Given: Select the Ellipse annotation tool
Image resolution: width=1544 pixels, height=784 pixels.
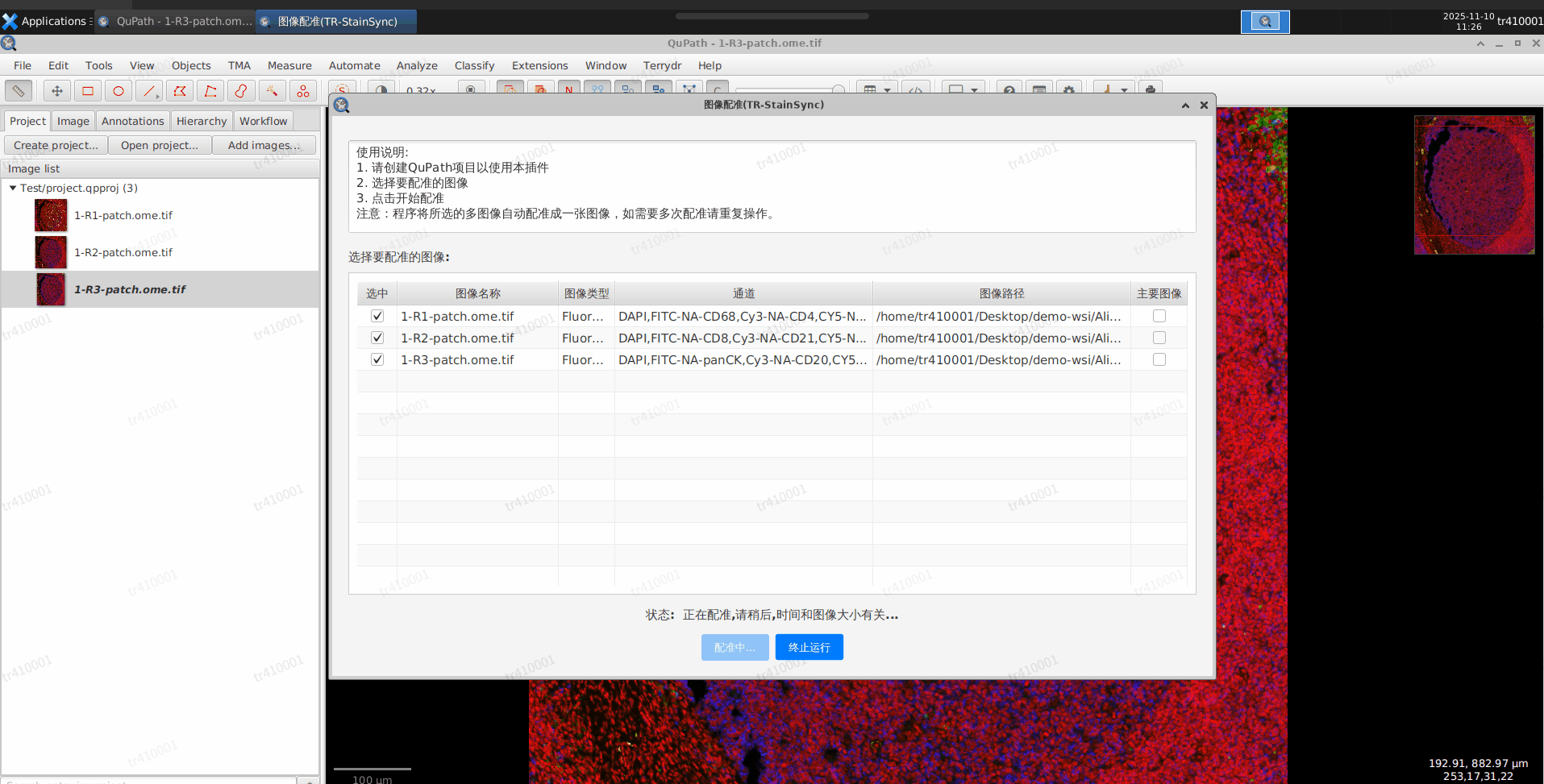Looking at the screenshot, I should 118,91.
